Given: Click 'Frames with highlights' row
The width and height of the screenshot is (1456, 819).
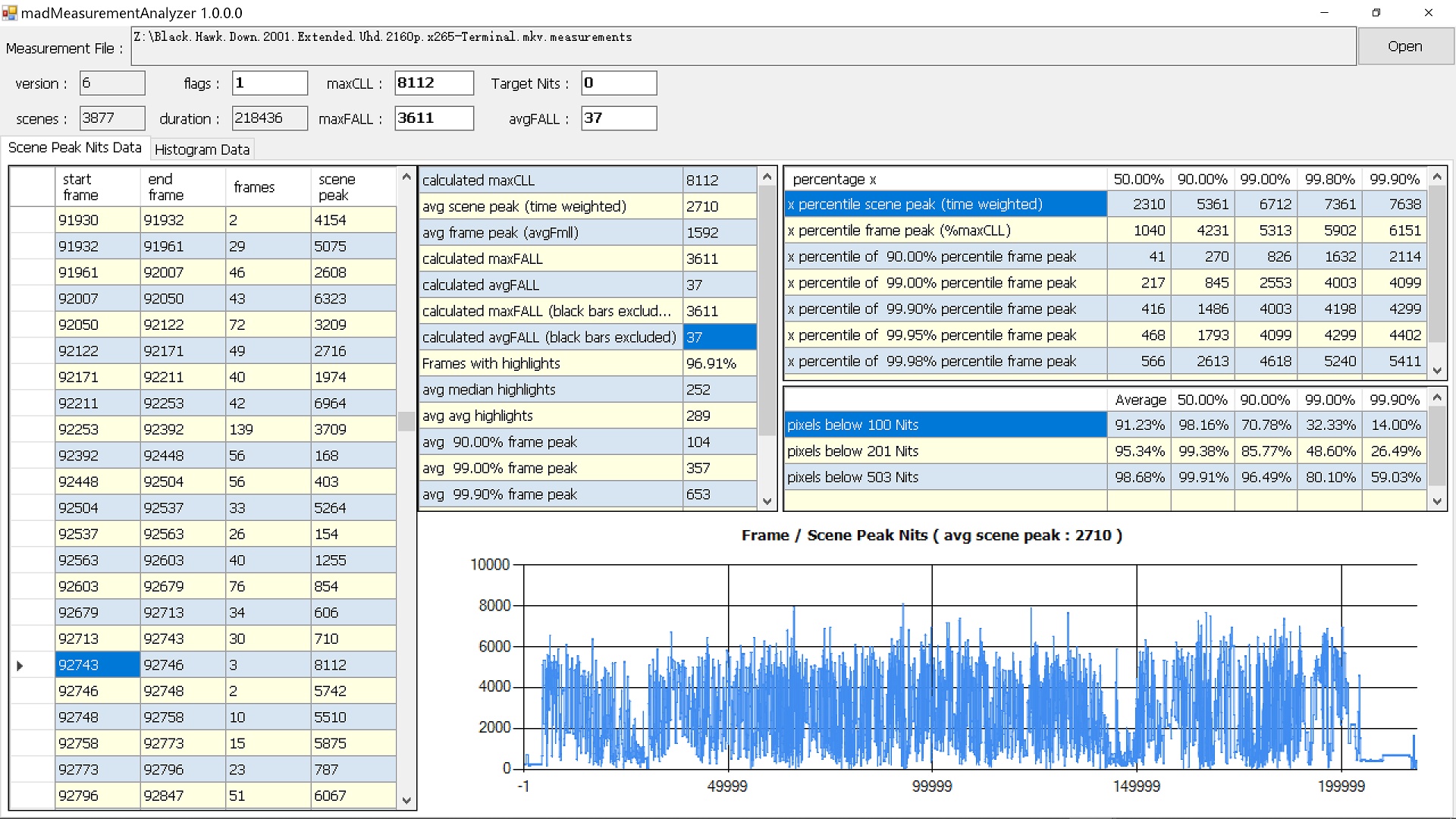Looking at the screenshot, I should 588,363.
